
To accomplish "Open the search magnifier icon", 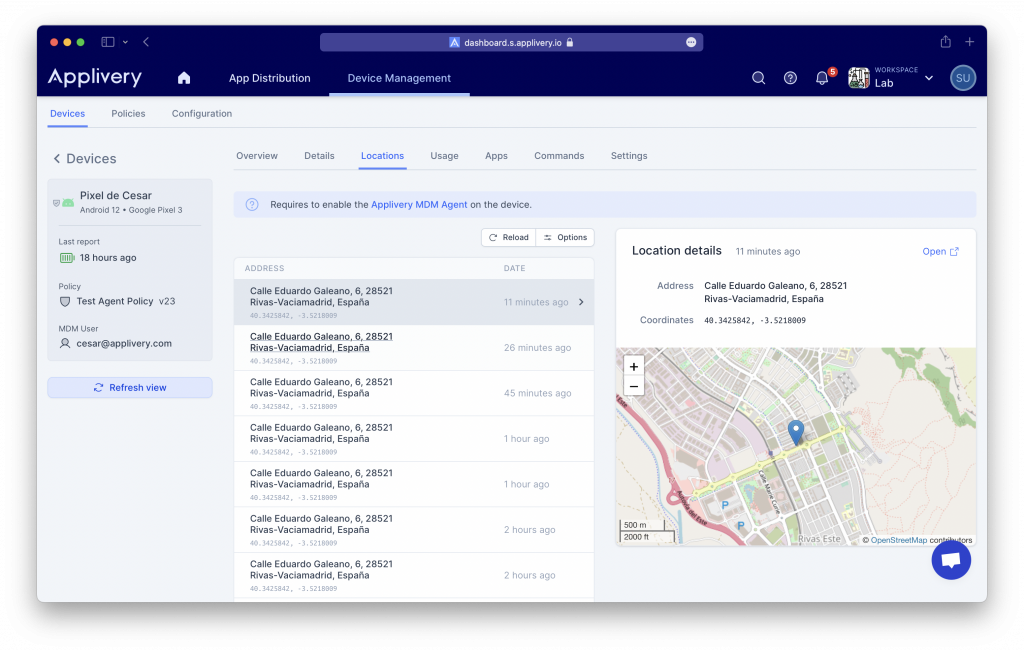I will coord(758,78).
